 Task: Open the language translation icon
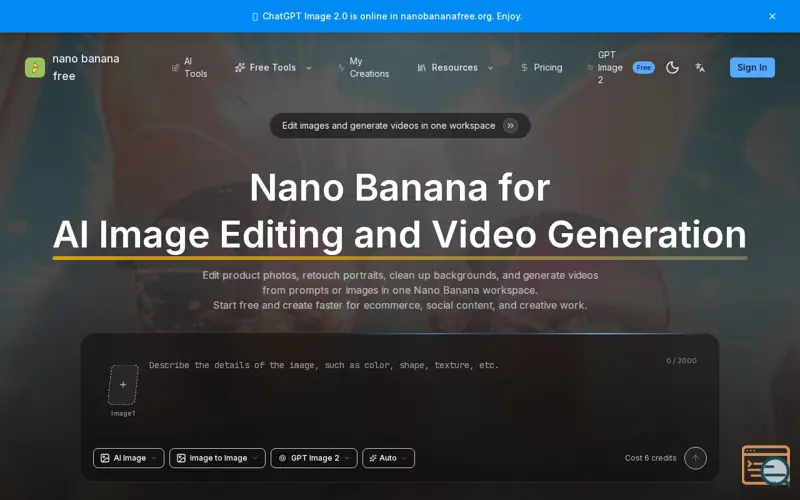tap(700, 67)
